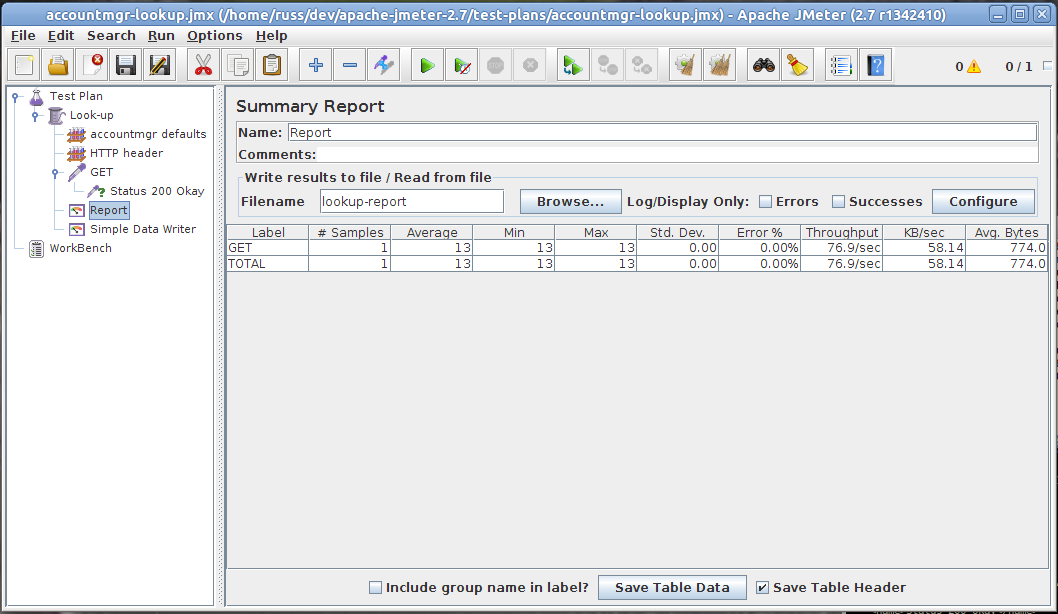Create a new test plan from toolbar
The width and height of the screenshot is (1058, 614).
click(24, 65)
